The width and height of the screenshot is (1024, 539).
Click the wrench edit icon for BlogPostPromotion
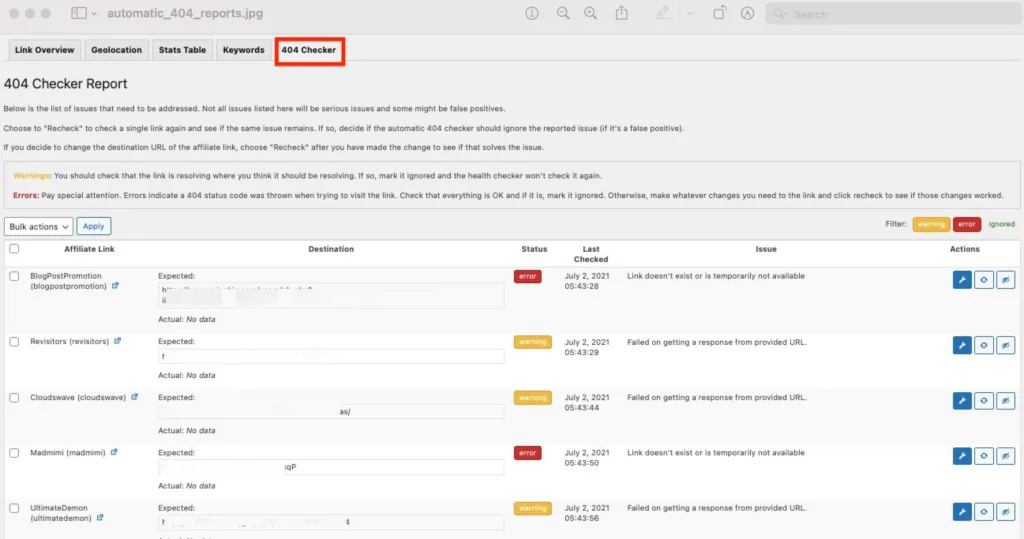(961, 281)
